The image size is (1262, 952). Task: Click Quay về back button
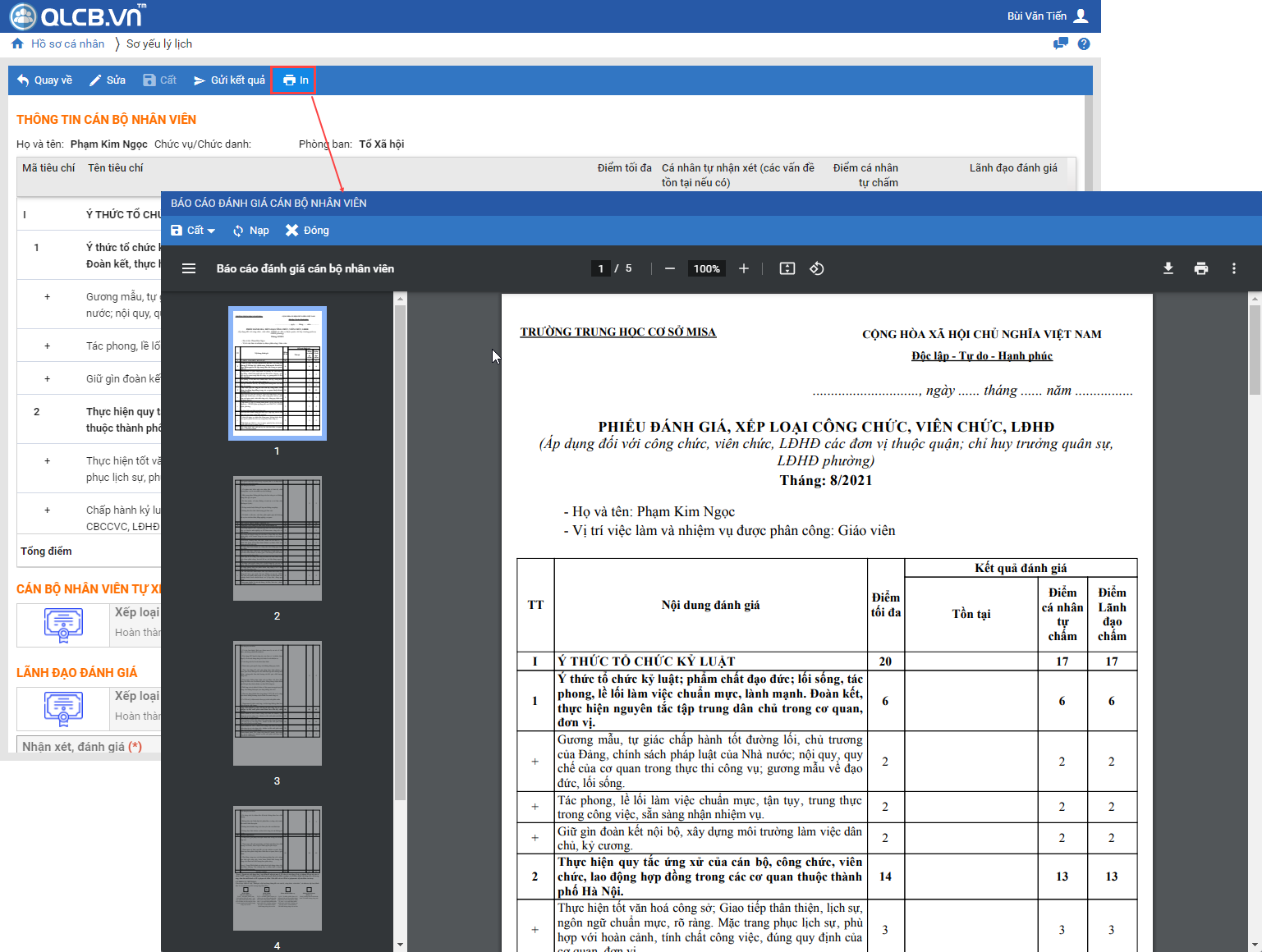[45, 80]
